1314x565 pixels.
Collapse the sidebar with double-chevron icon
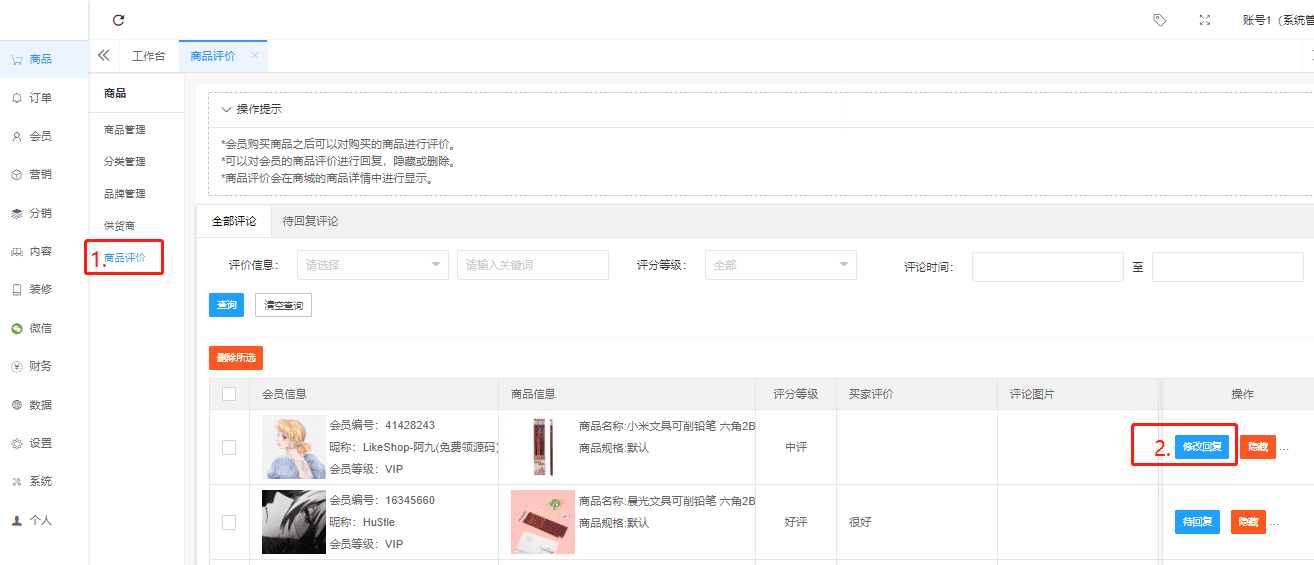104,56
